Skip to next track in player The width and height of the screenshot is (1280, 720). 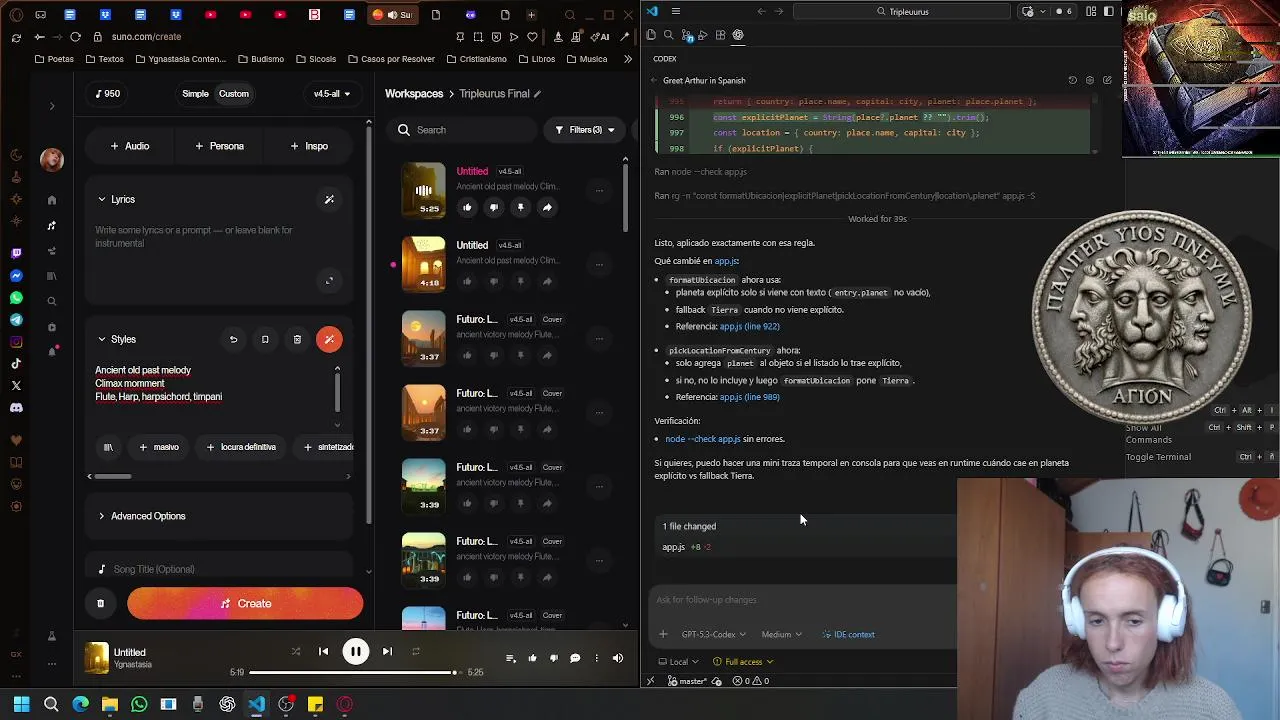[387, 651]
